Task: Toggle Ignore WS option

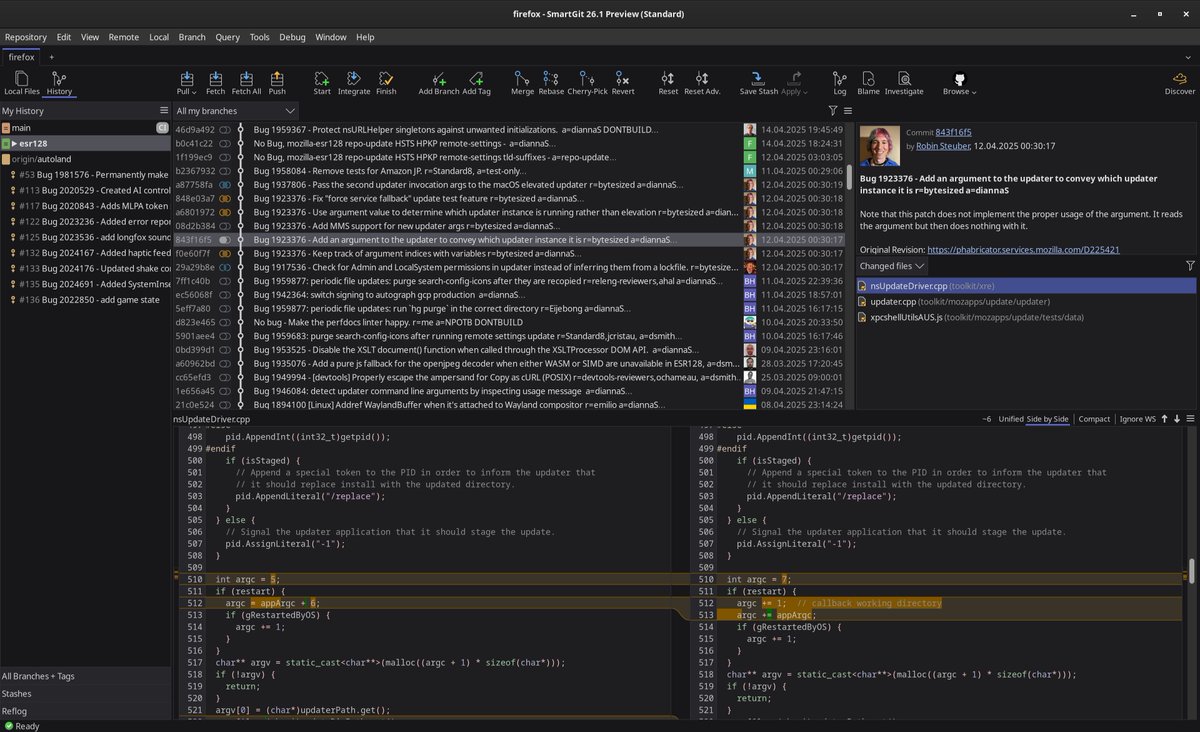Action: [x=1136, y=419]
